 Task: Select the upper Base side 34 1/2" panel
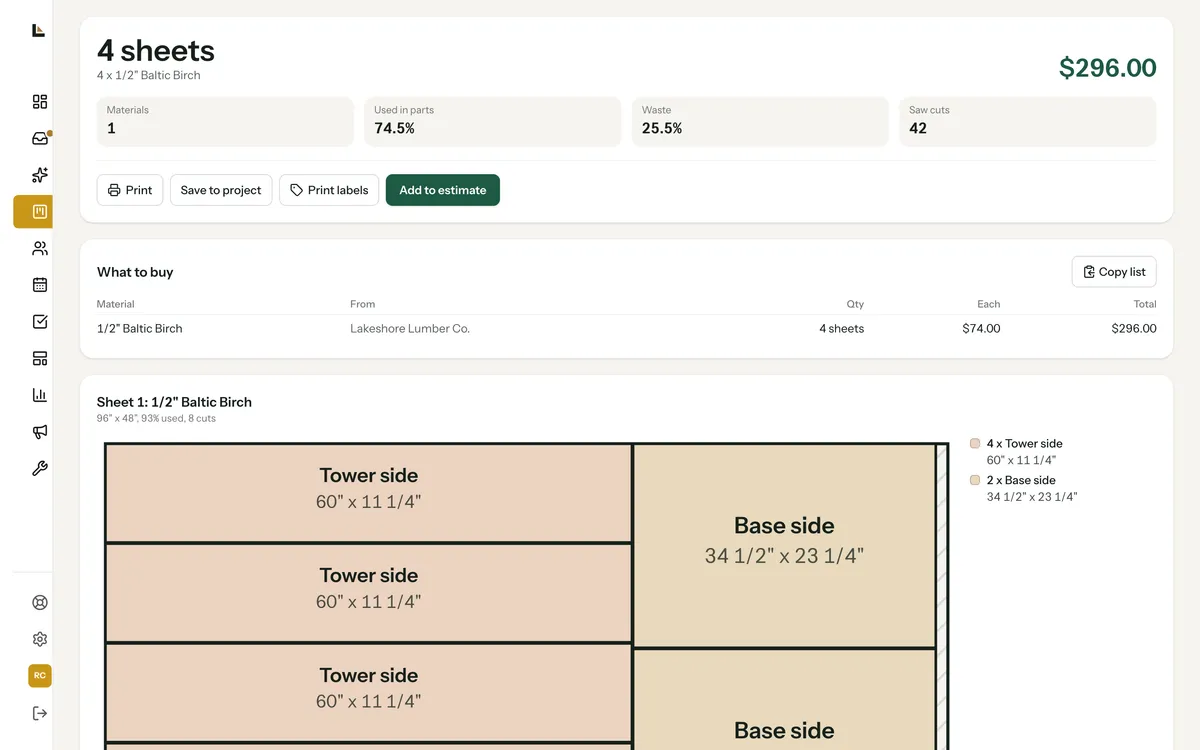point(784,545)
